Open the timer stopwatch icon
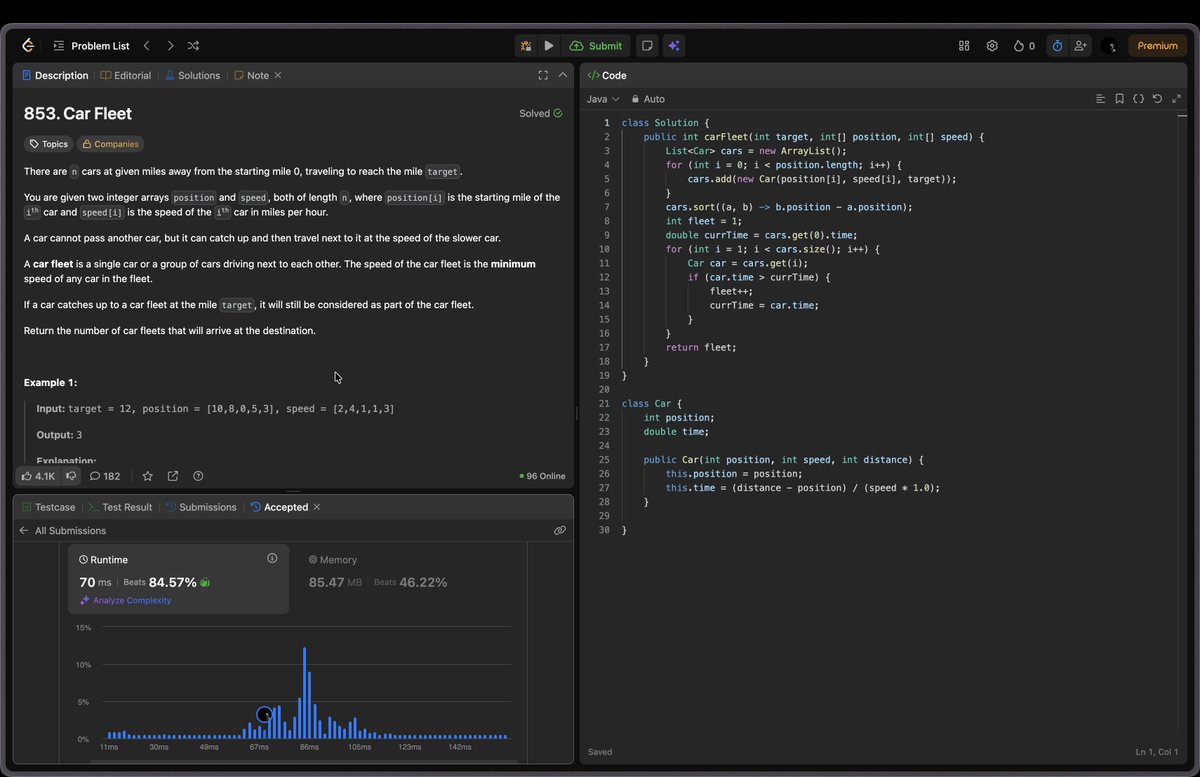The height and width of the screenshot is (777, 1200). tap(1056, 45)
